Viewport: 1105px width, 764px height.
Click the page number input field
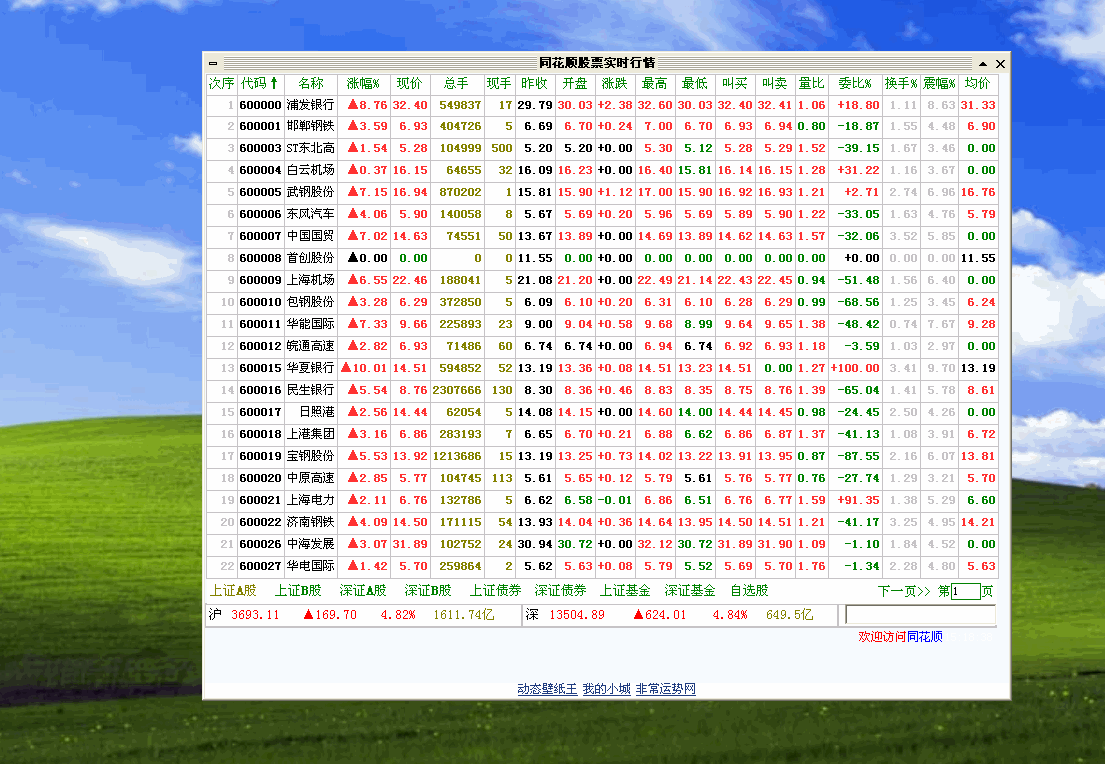[965, 591]
